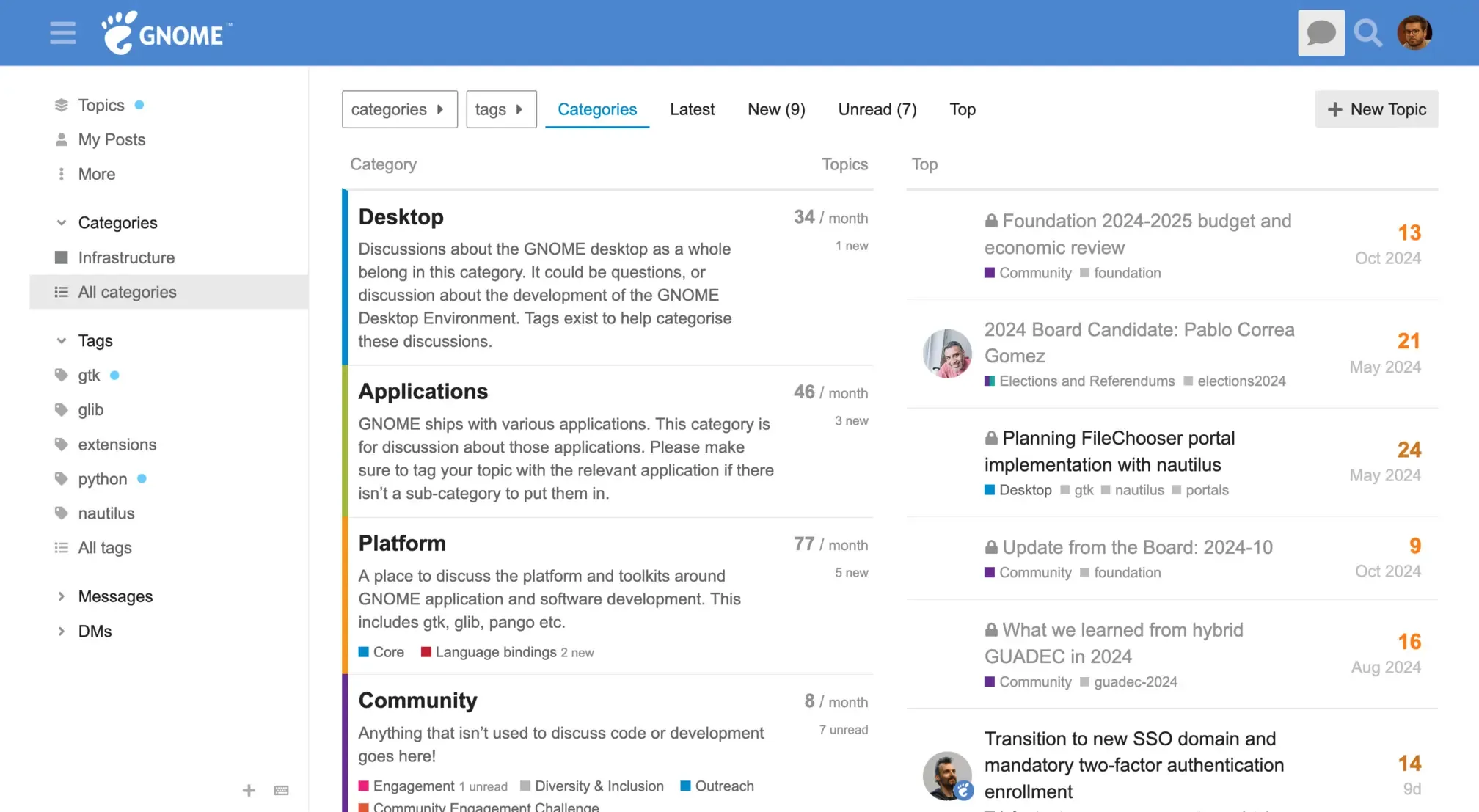Open the hamburger navigation menu
Screen dimensions: 1479x812
(x=62, y=32)
